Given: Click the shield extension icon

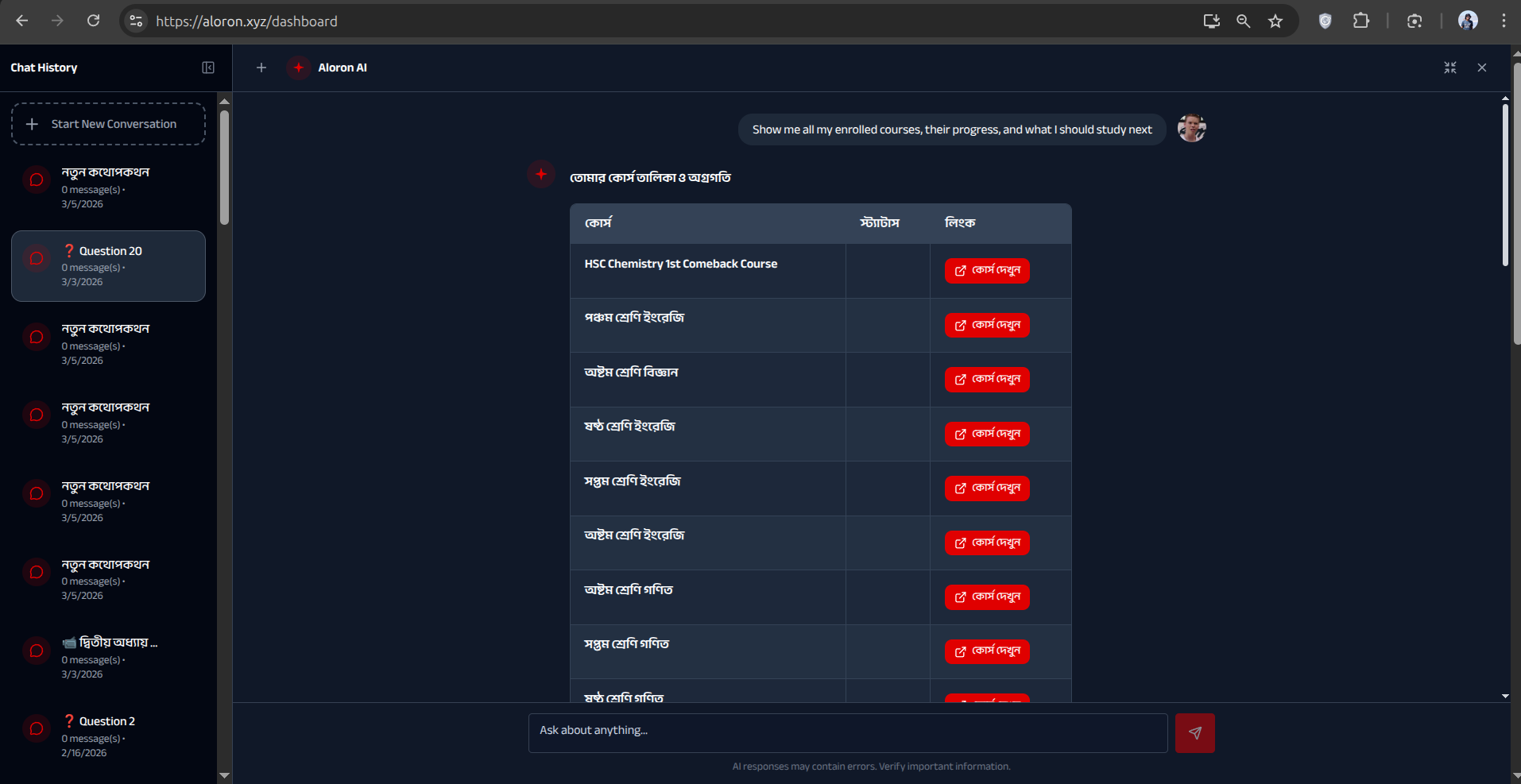Looking at the screenshot, I should click(x=1325, y=21).
